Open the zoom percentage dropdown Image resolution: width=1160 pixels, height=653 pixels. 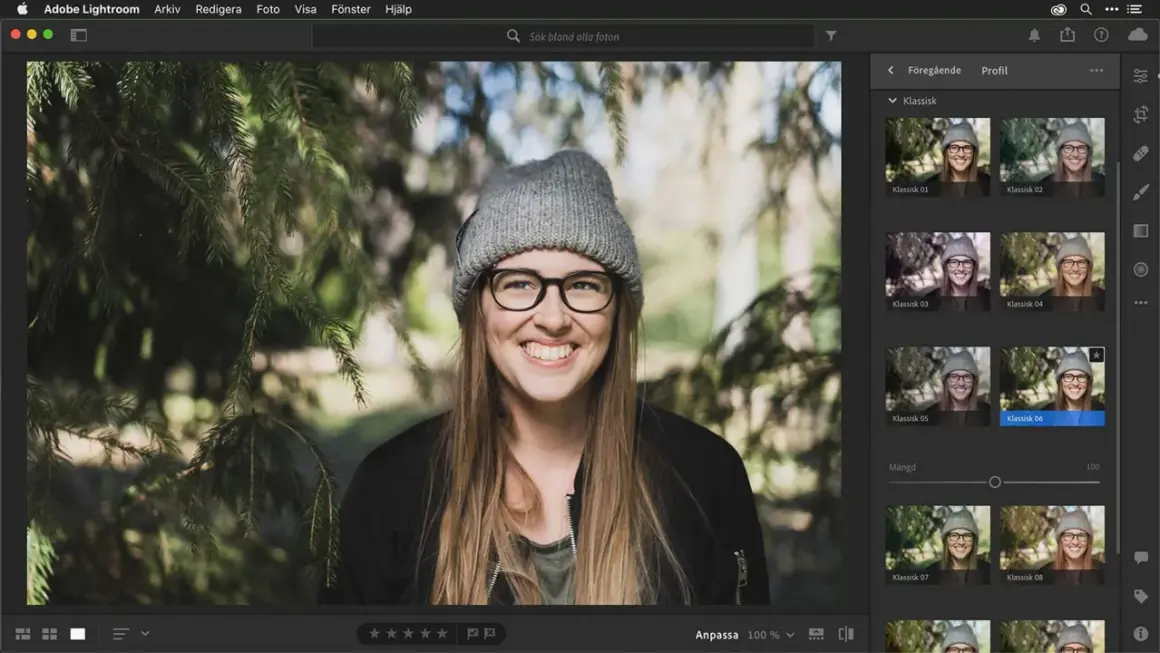click(x=790, y=635)
